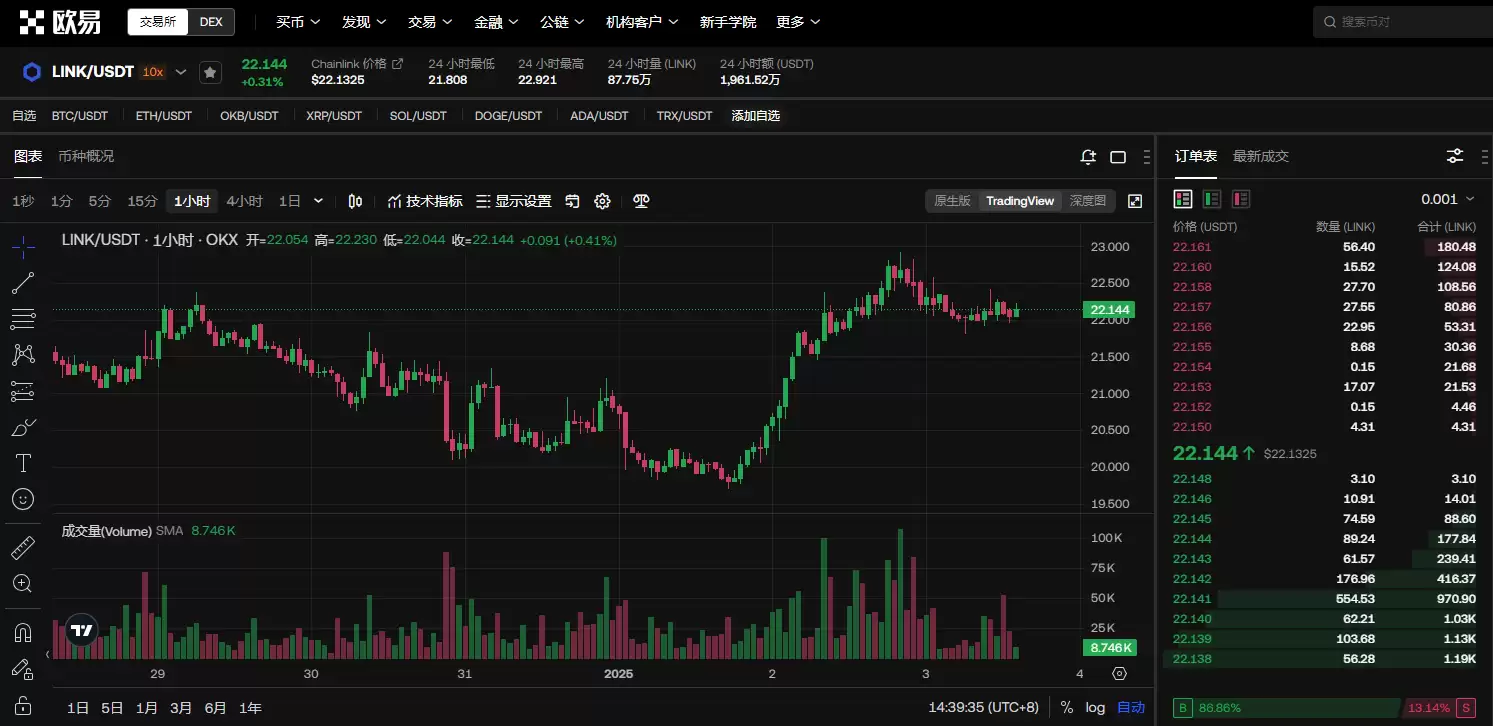Click the 搜索币对 search field
The height and width of the screenshot is (726, 1493).
tap(1400, 22)
